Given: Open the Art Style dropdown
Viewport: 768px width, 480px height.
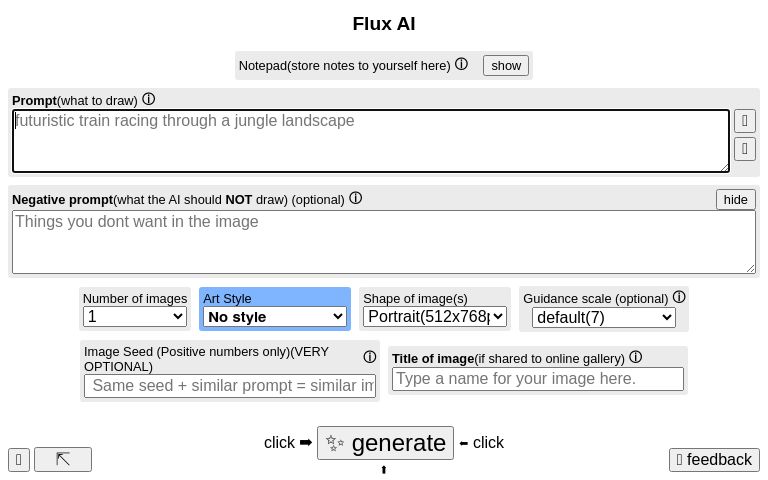Looking at the screenshot, I should 275,317.
